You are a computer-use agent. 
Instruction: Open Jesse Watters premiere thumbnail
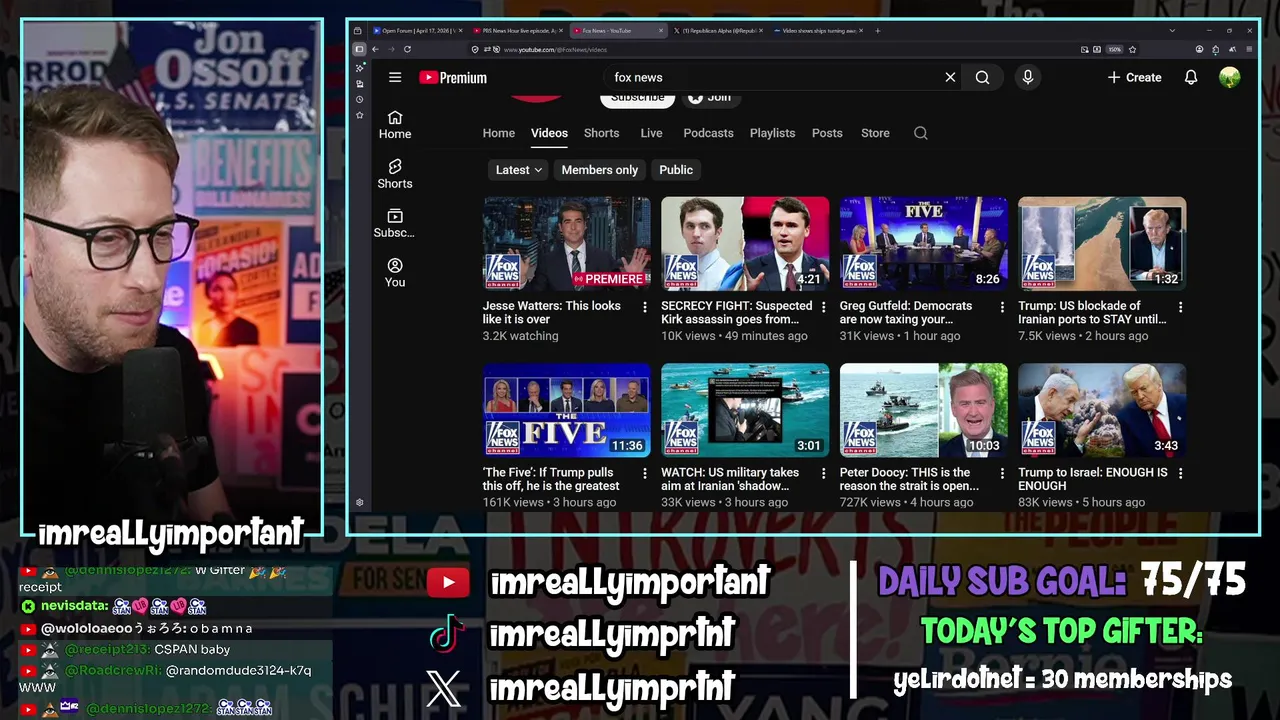click(x=566, y=243)
